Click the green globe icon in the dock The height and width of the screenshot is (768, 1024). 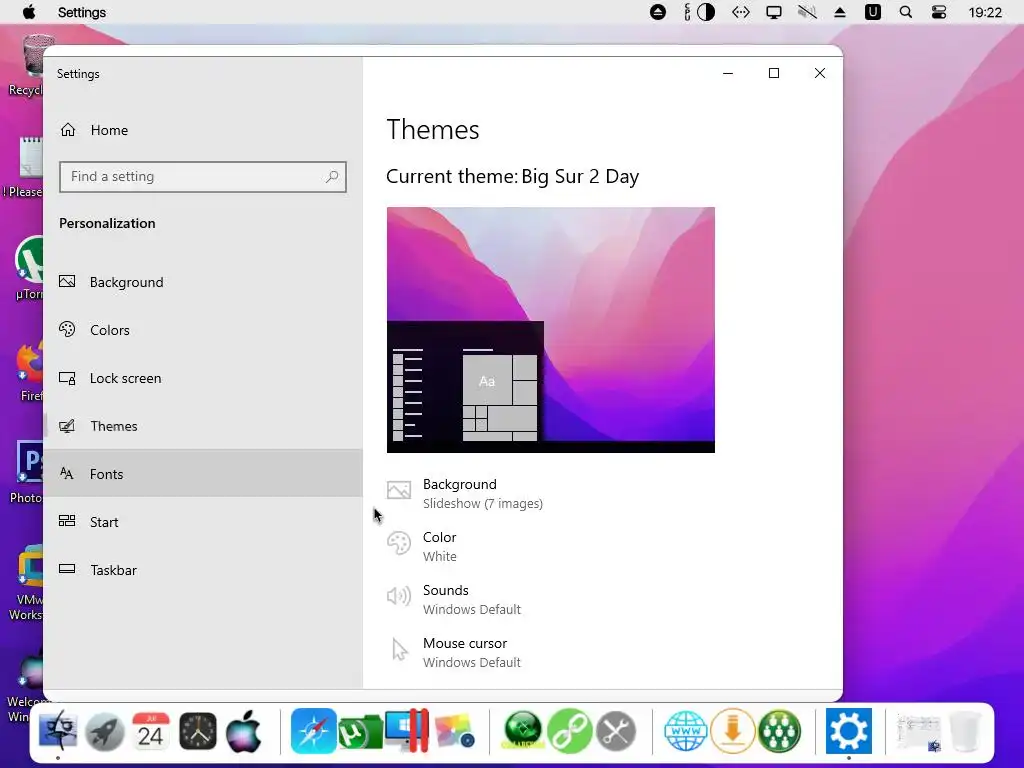tap(522, 731)
